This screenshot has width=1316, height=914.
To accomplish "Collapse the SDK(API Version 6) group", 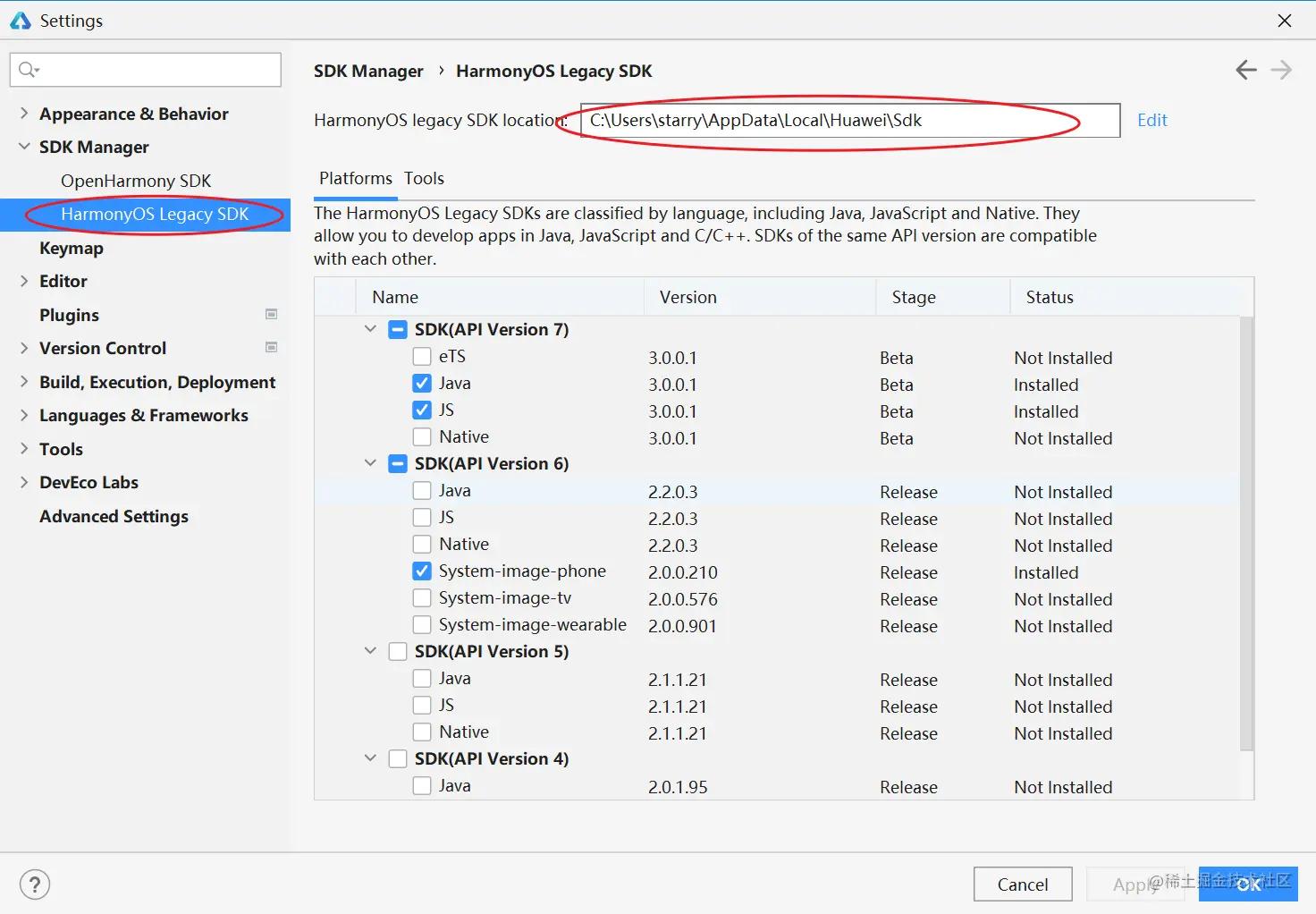I will [x=370, y=463].
